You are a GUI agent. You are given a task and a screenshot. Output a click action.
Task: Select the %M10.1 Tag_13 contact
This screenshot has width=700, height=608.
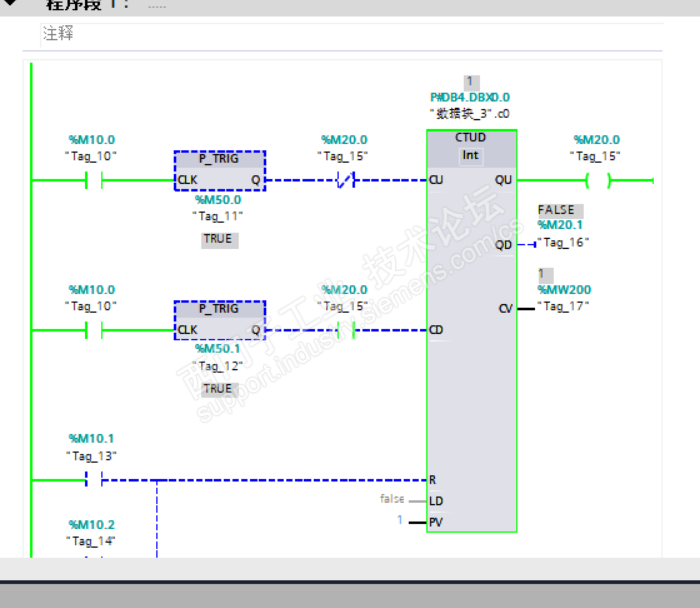94,479
